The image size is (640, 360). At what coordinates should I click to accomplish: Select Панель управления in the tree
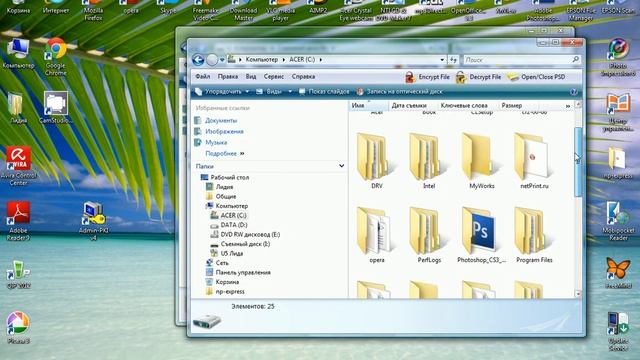(243, 272)
